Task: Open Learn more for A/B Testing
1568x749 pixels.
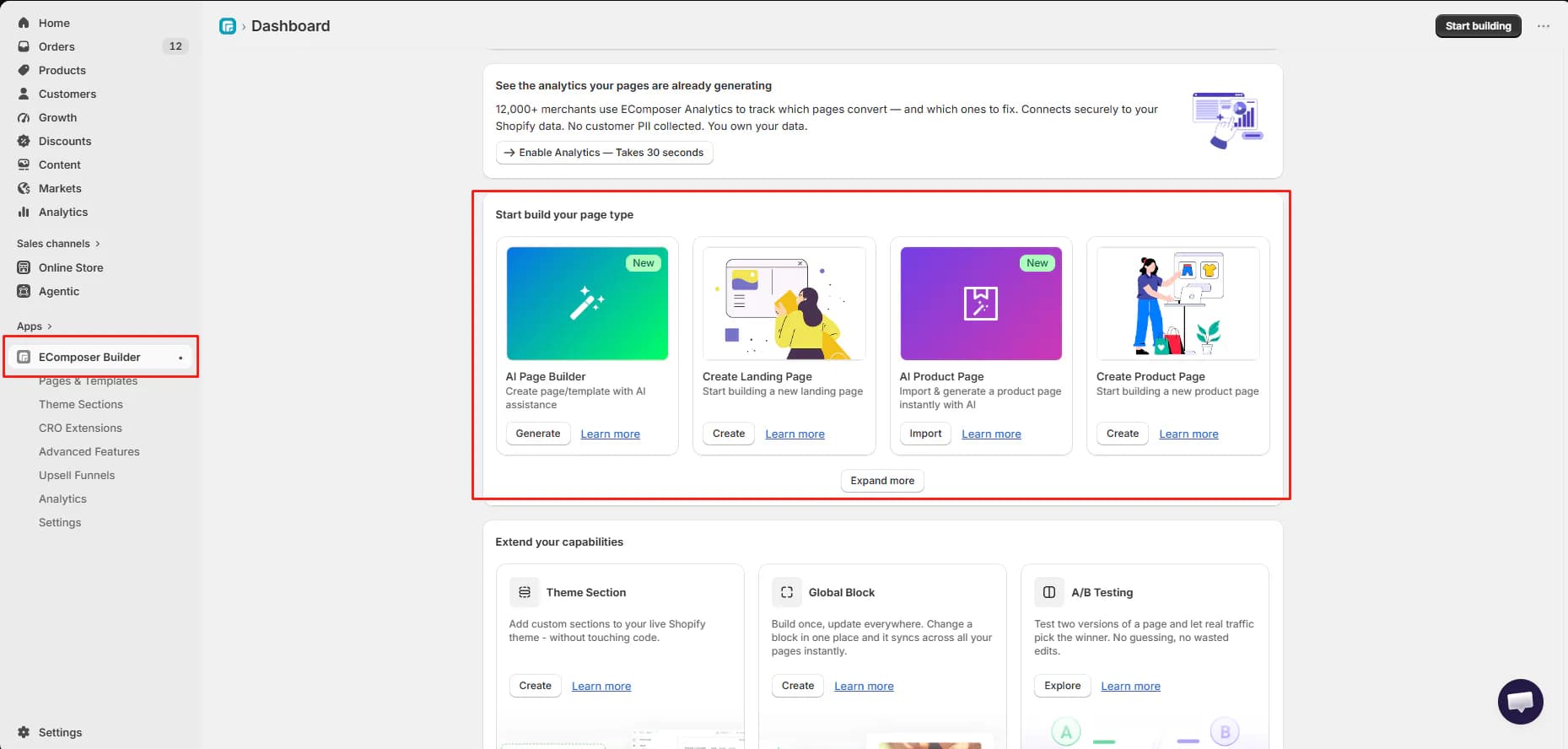Action: (x=1131, y=687)
